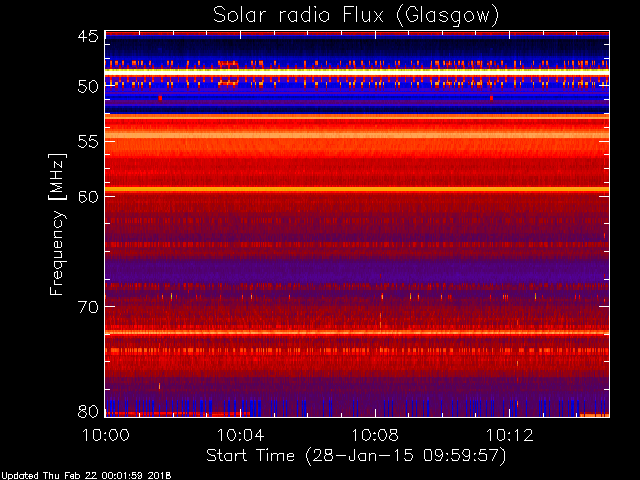Click the 80 frequency tick label

(88, 411)
